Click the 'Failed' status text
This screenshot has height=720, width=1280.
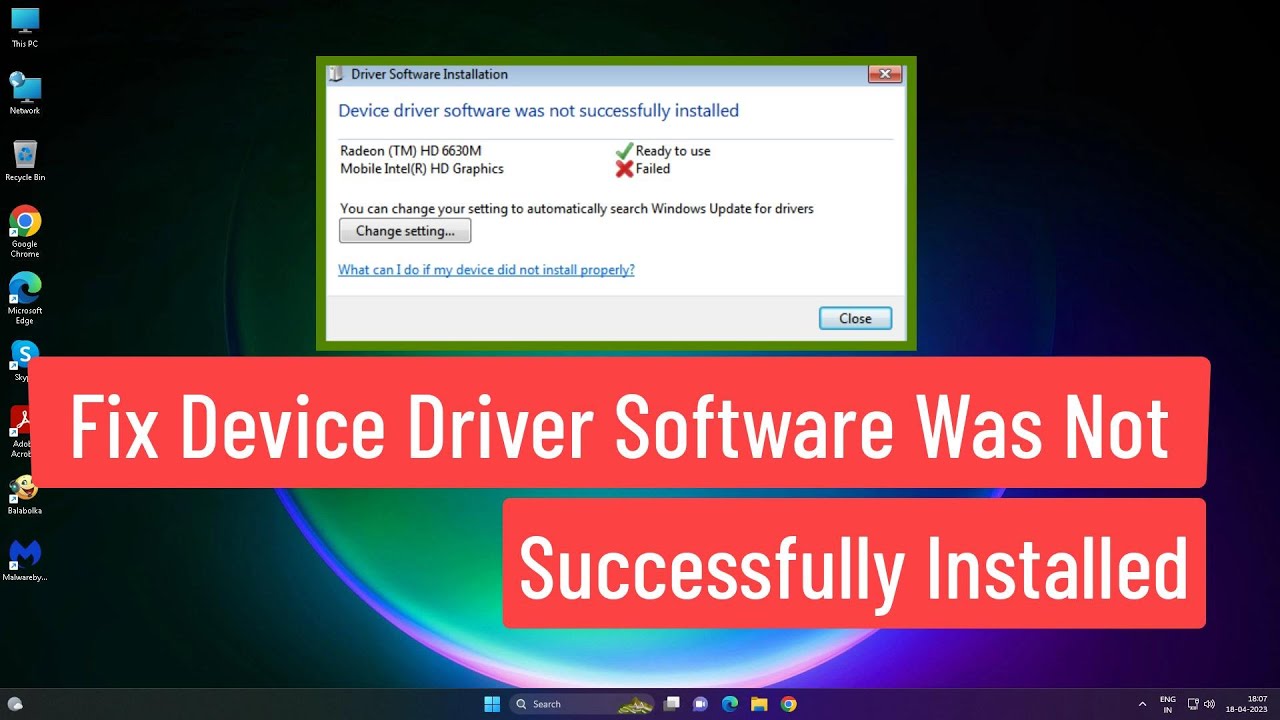click(653, 169)
